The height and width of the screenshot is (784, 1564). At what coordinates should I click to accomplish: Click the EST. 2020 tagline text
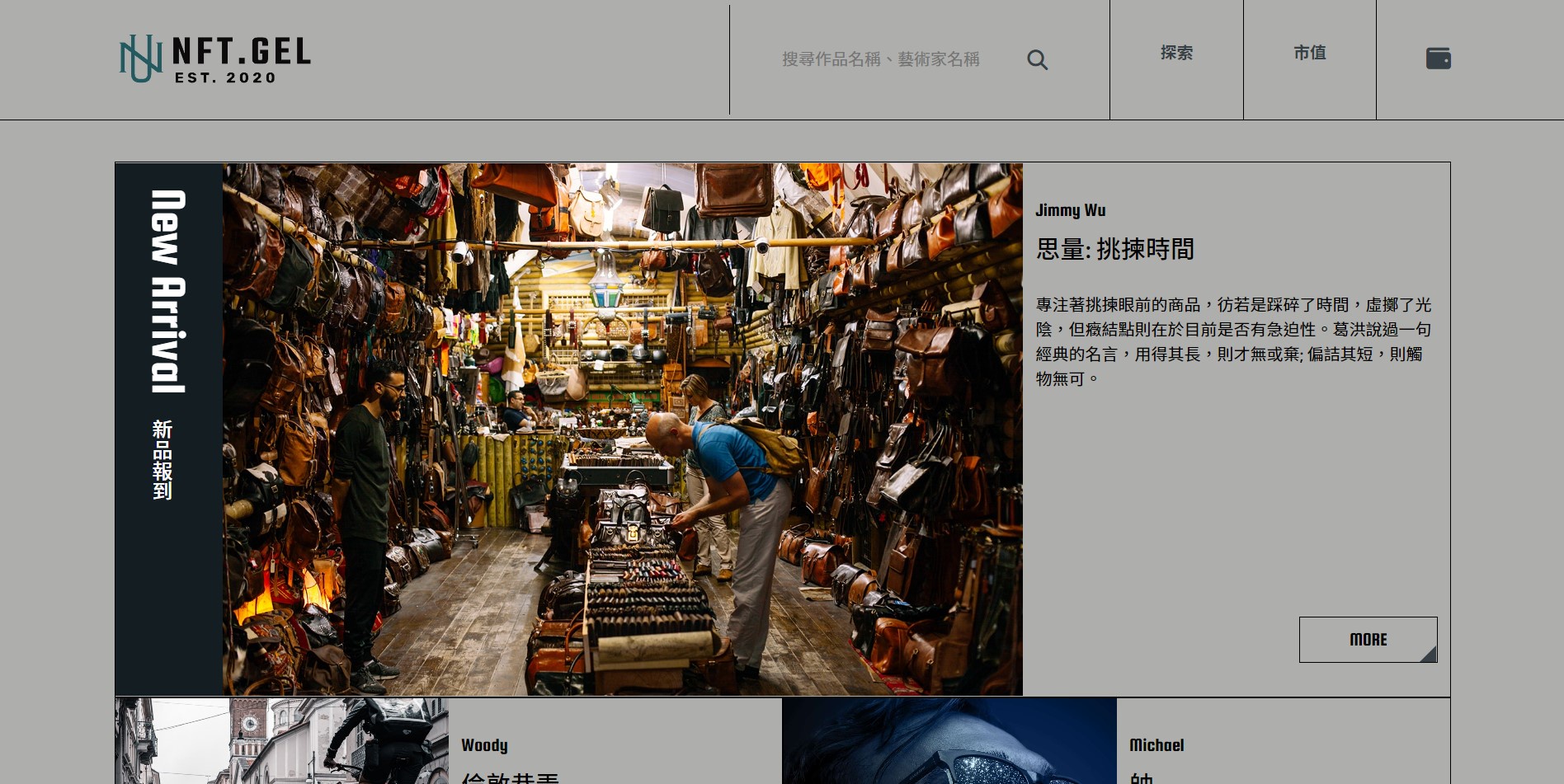(225, 77)
